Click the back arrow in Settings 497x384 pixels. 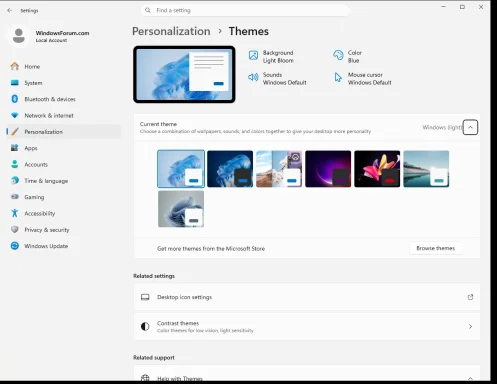point(9,10)
